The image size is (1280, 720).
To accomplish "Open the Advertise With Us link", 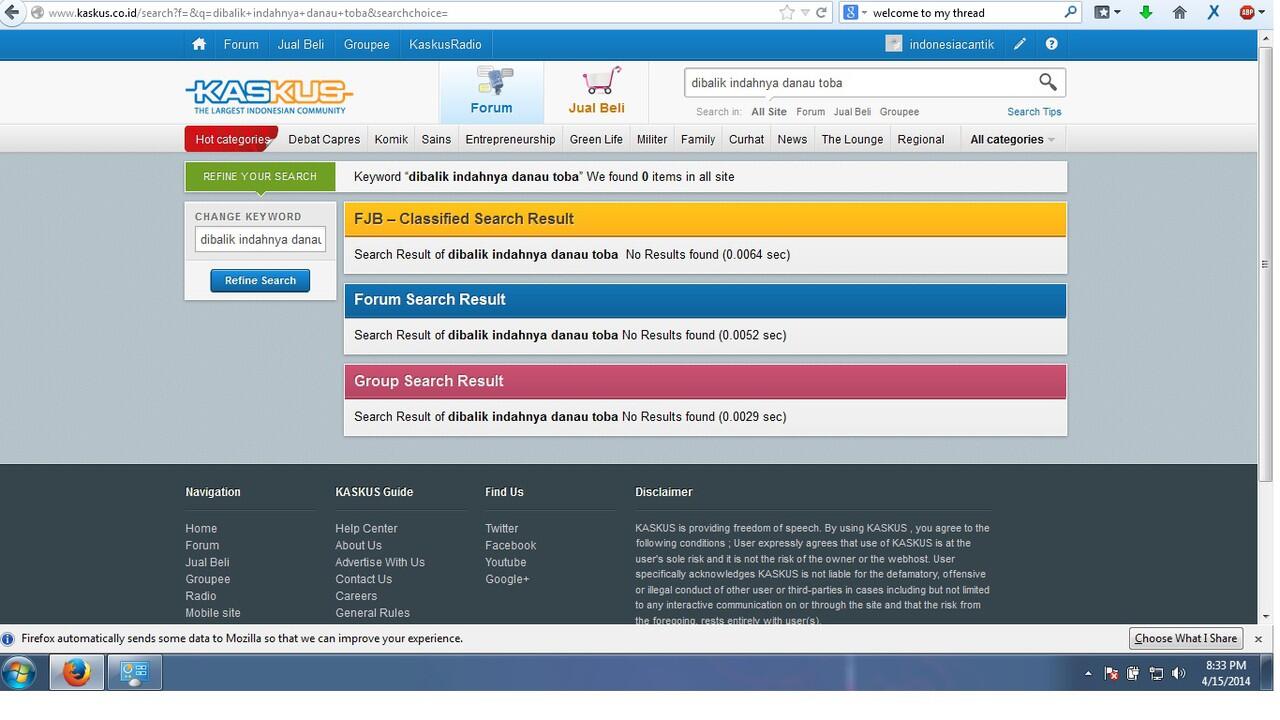I will coord(380,562).
